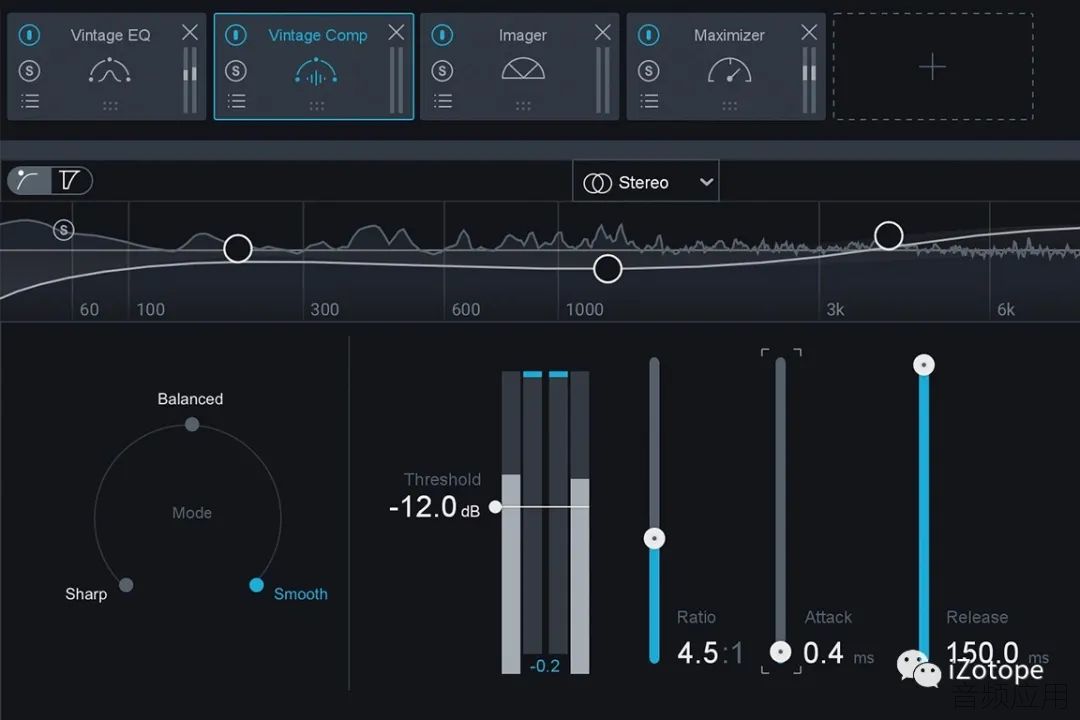Click the -12.0 dB threshold value
1080x720 pixels.
click(434, 508)
